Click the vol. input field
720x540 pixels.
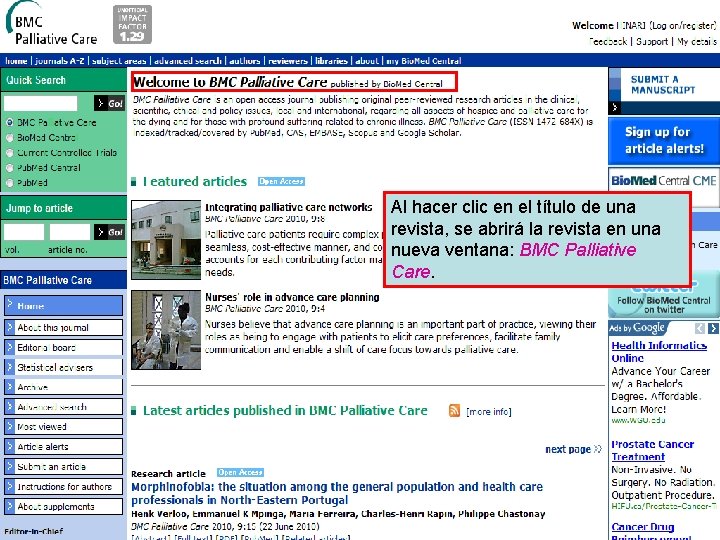pyautogui.click(x=24, y=232)
